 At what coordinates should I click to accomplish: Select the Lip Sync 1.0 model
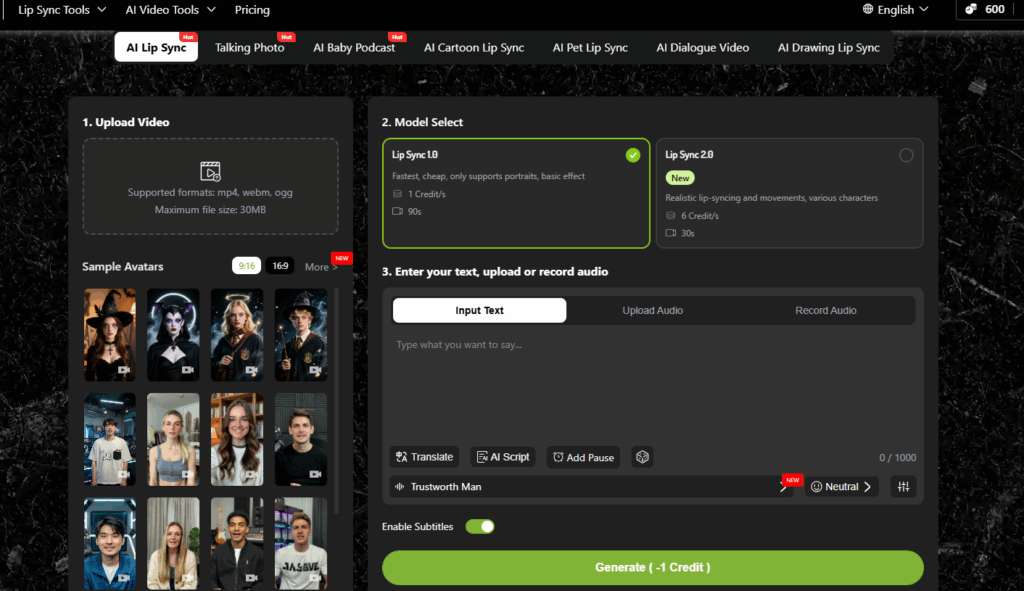point(516,192)
